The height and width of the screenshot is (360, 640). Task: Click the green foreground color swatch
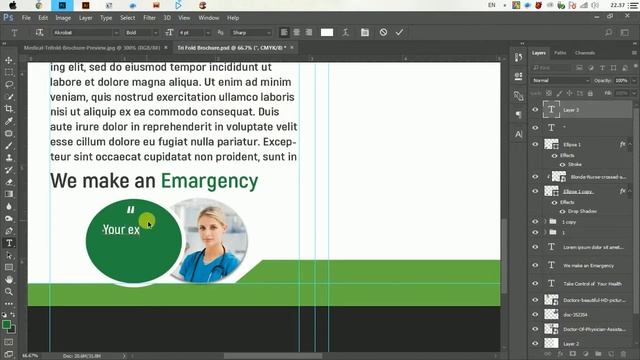pyautogui.click(x=6, y=324)
